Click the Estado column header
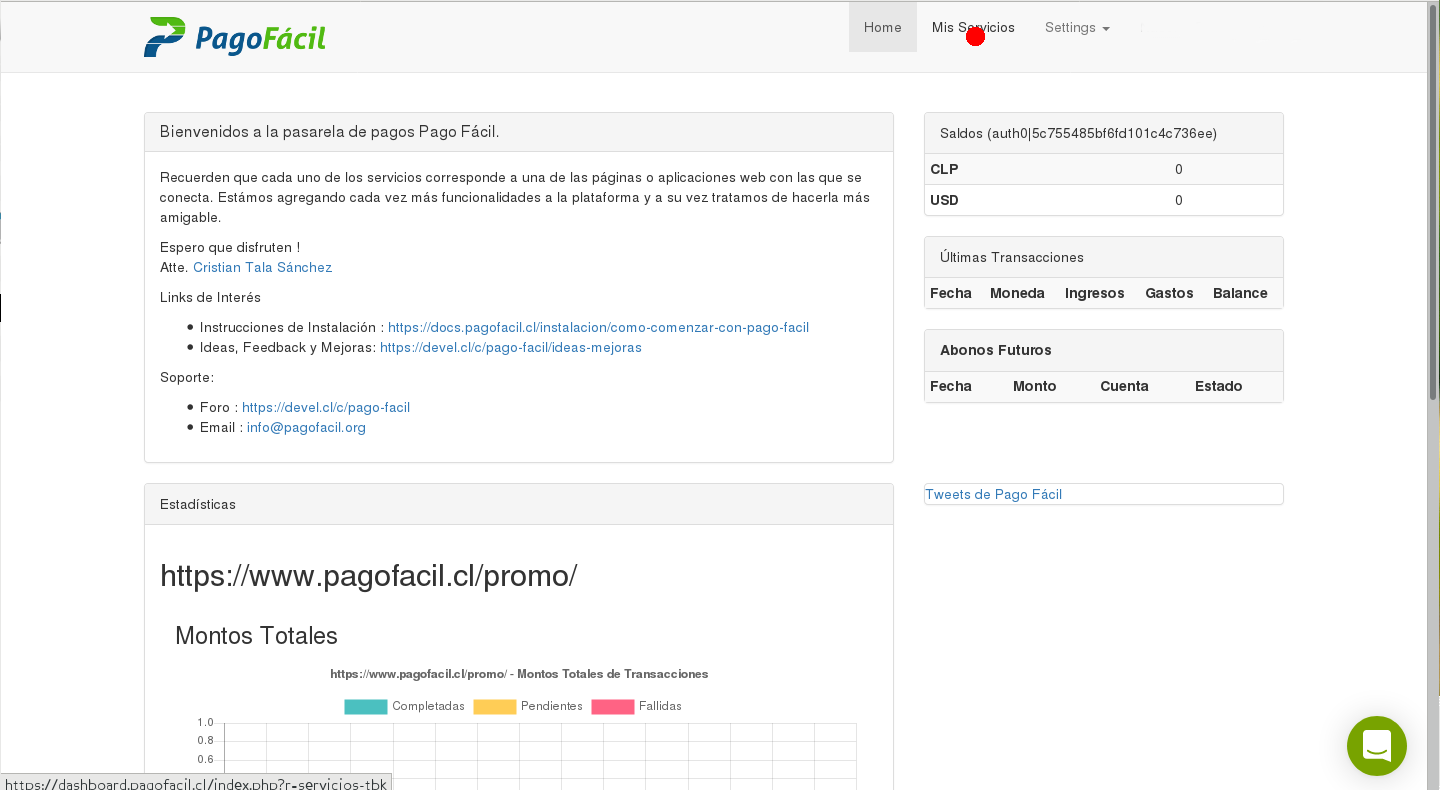The image size is (1440, 790). point(1219,386)
